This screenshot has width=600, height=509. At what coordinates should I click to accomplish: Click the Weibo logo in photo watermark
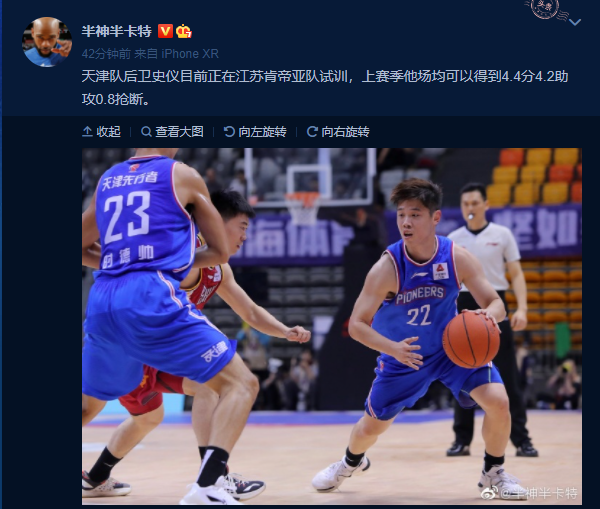pyautogui.click(x=490, y=493)
